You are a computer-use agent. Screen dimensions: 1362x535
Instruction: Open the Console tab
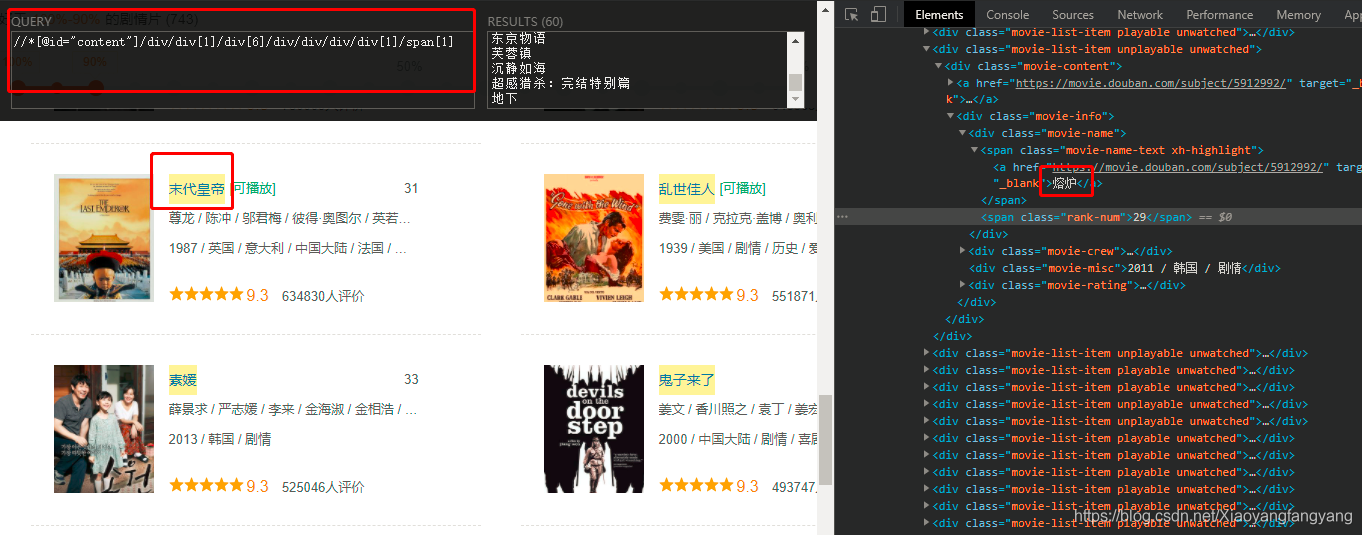click(x=1007, y=14)
